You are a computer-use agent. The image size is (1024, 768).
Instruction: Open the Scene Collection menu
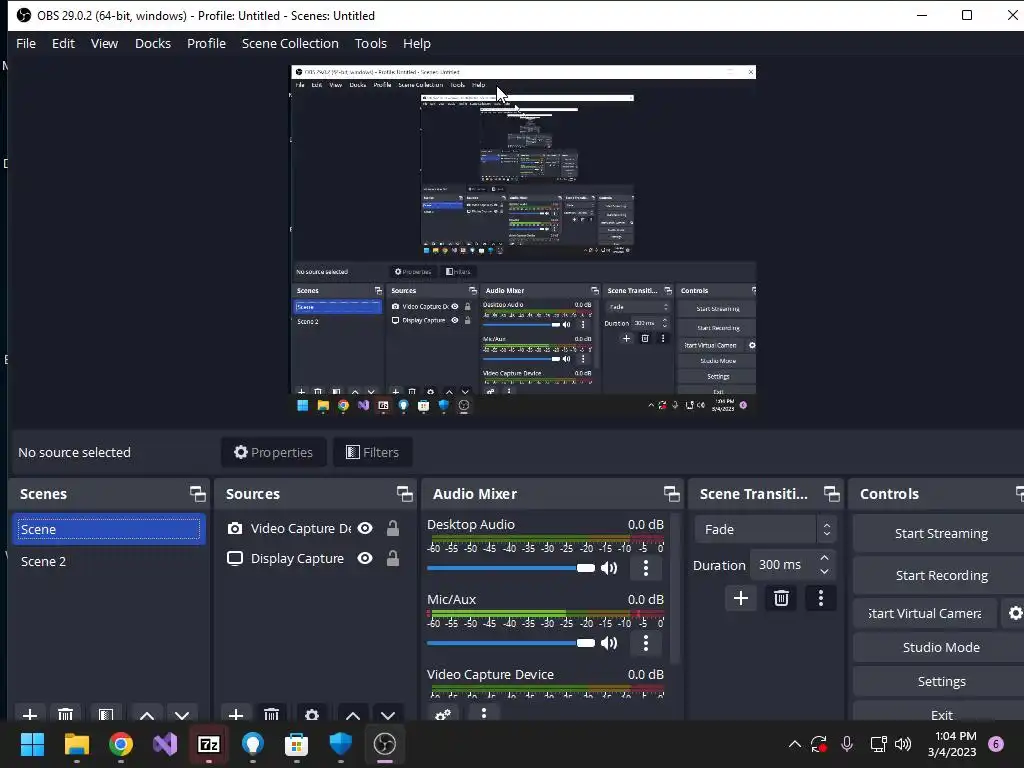(290, 43)
